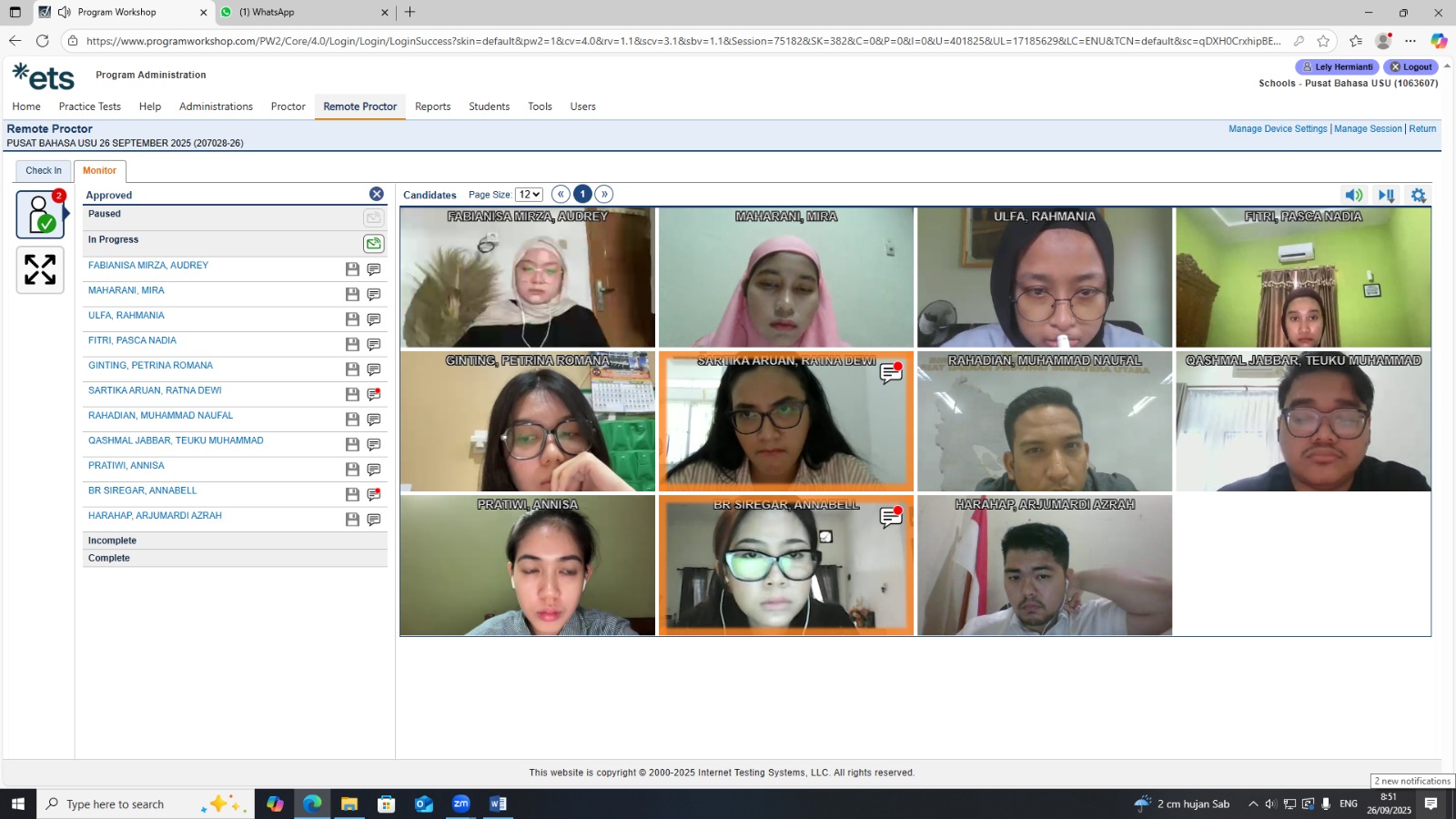The width and height of the screenshot is (1456, 819).
Task: Click the Logout button
Action: (1410, 67)
